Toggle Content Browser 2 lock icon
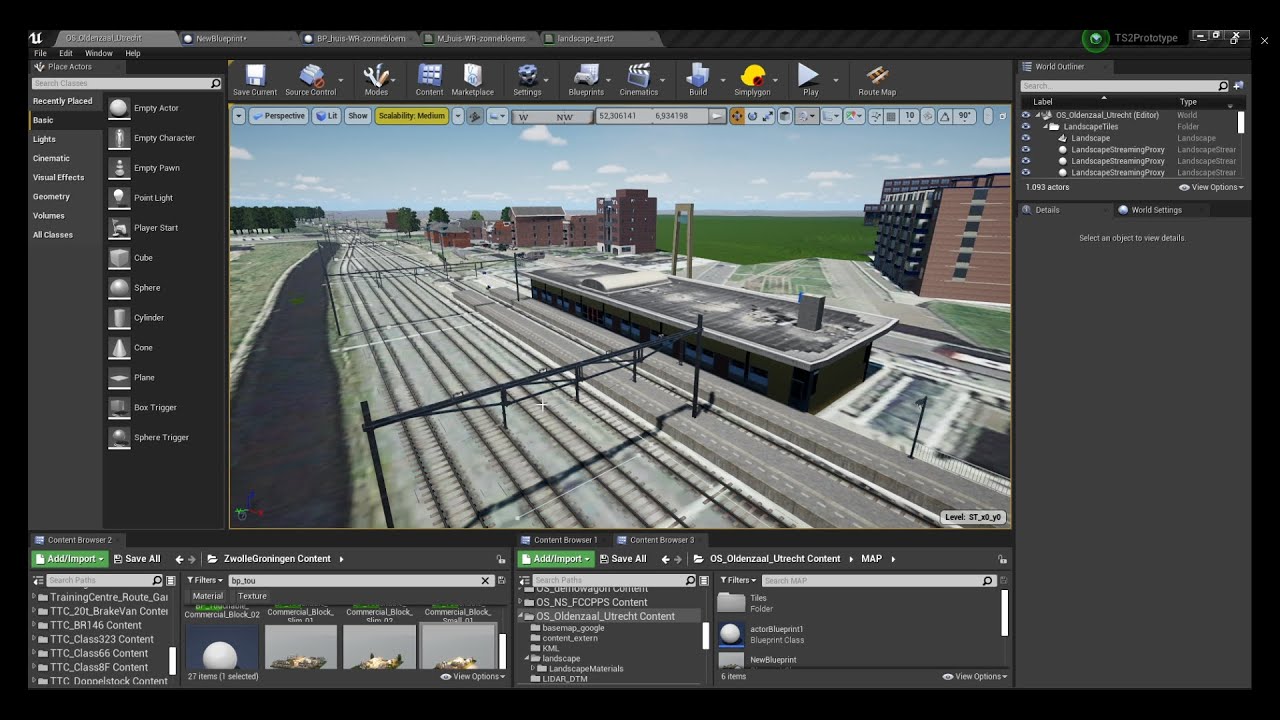Viewport: 1280px width, 720px height. [501, 560]
